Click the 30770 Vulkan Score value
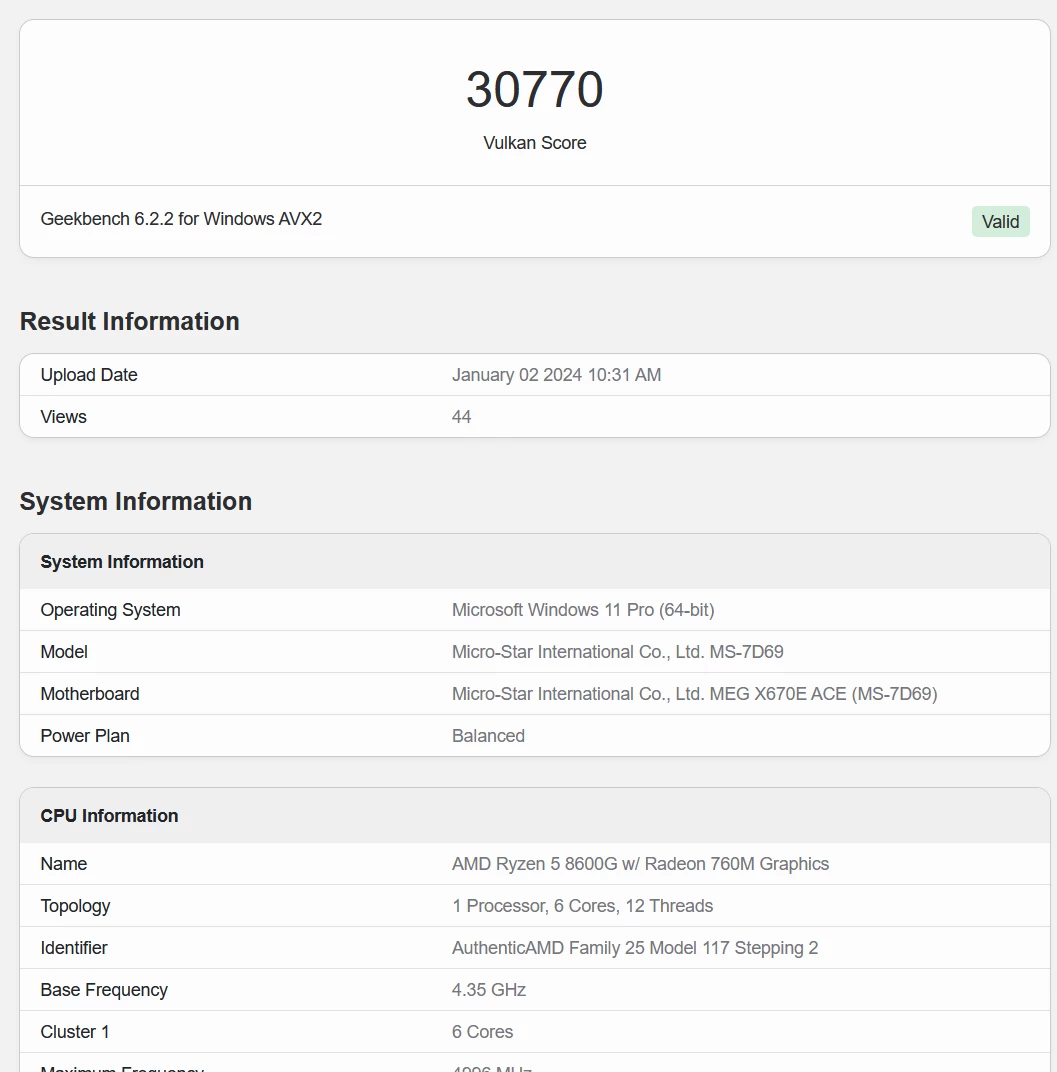 point(534,89)
